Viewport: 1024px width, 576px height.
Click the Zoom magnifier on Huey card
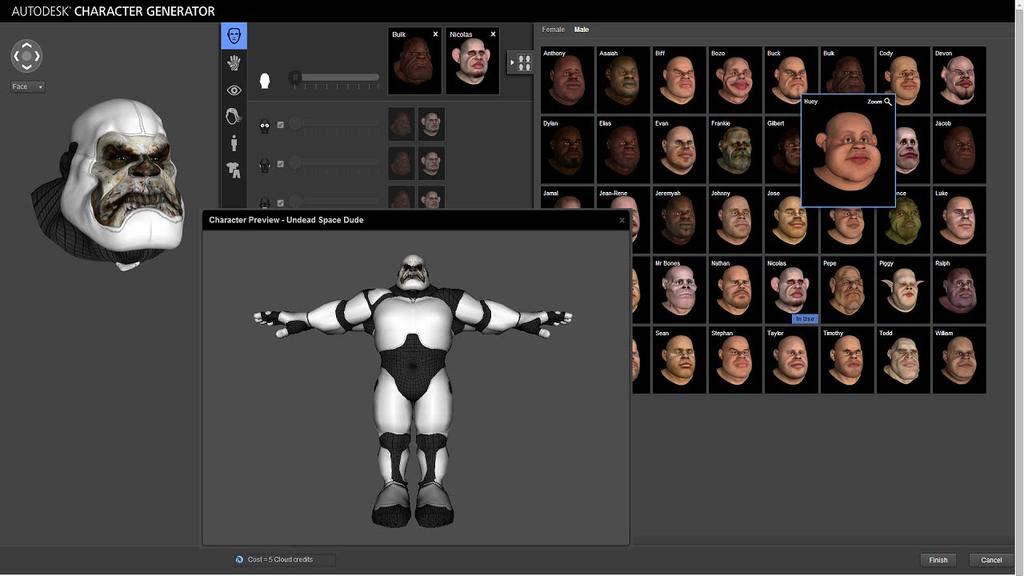point(888,102)
